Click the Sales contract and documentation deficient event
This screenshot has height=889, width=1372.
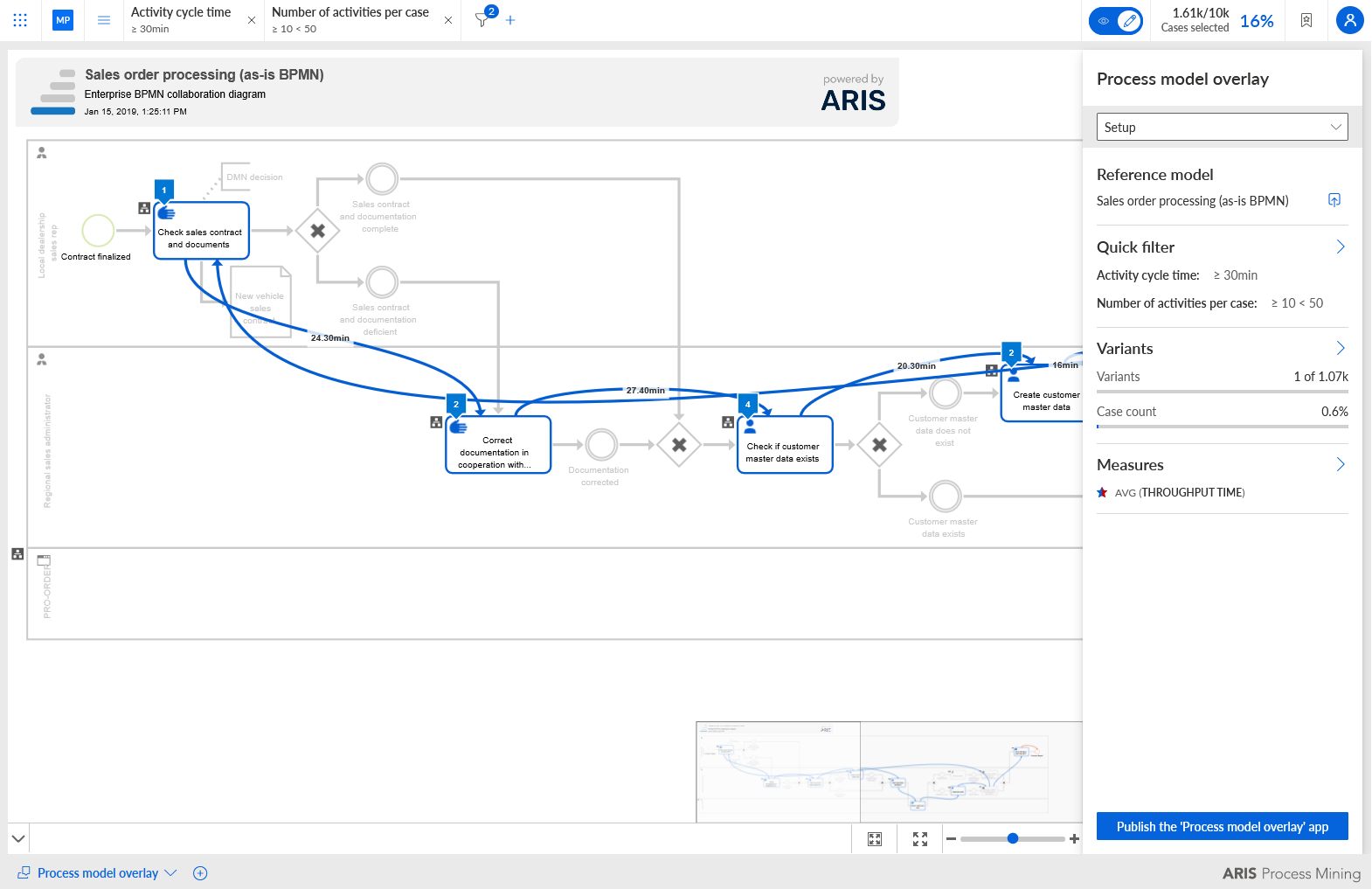[382, 282]
